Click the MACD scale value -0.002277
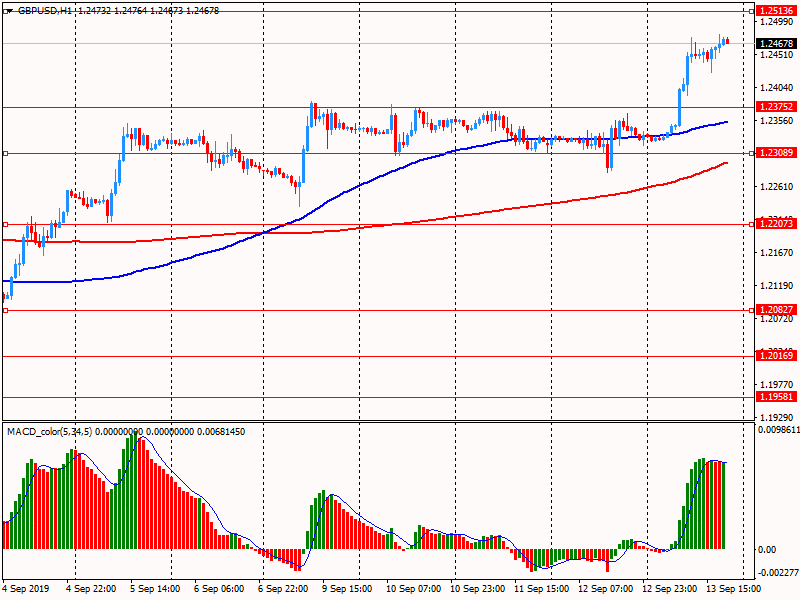This screenshot has height=600, width=800. (779, 573)
